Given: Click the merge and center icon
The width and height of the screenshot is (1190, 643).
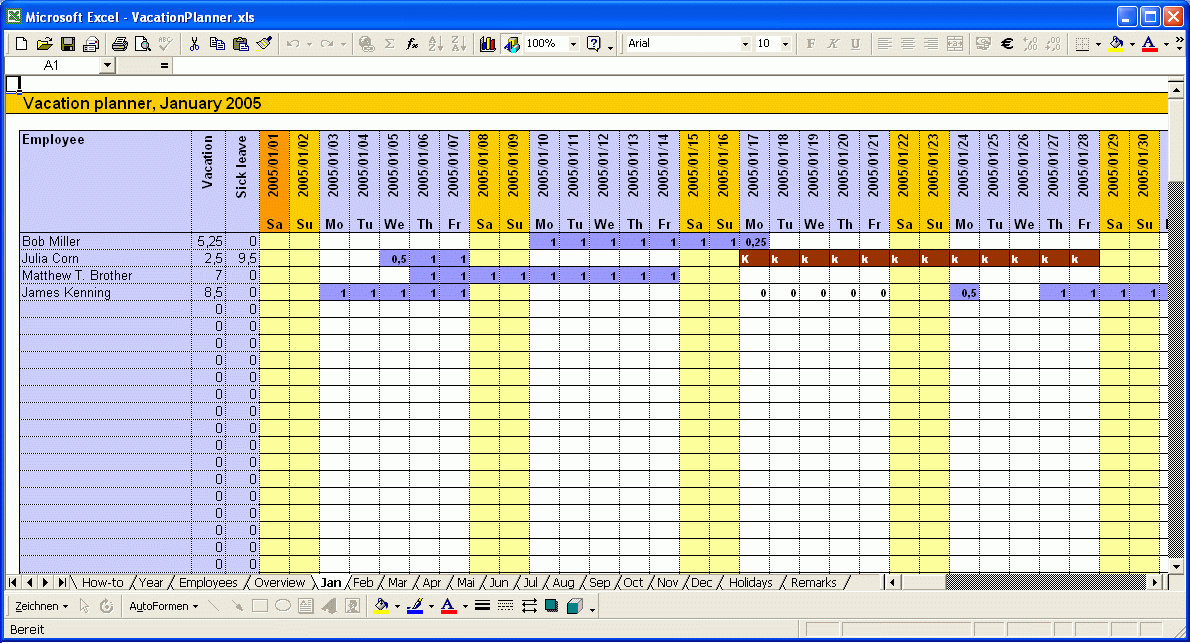Looking at the screenshot, I should click(955, 44).
